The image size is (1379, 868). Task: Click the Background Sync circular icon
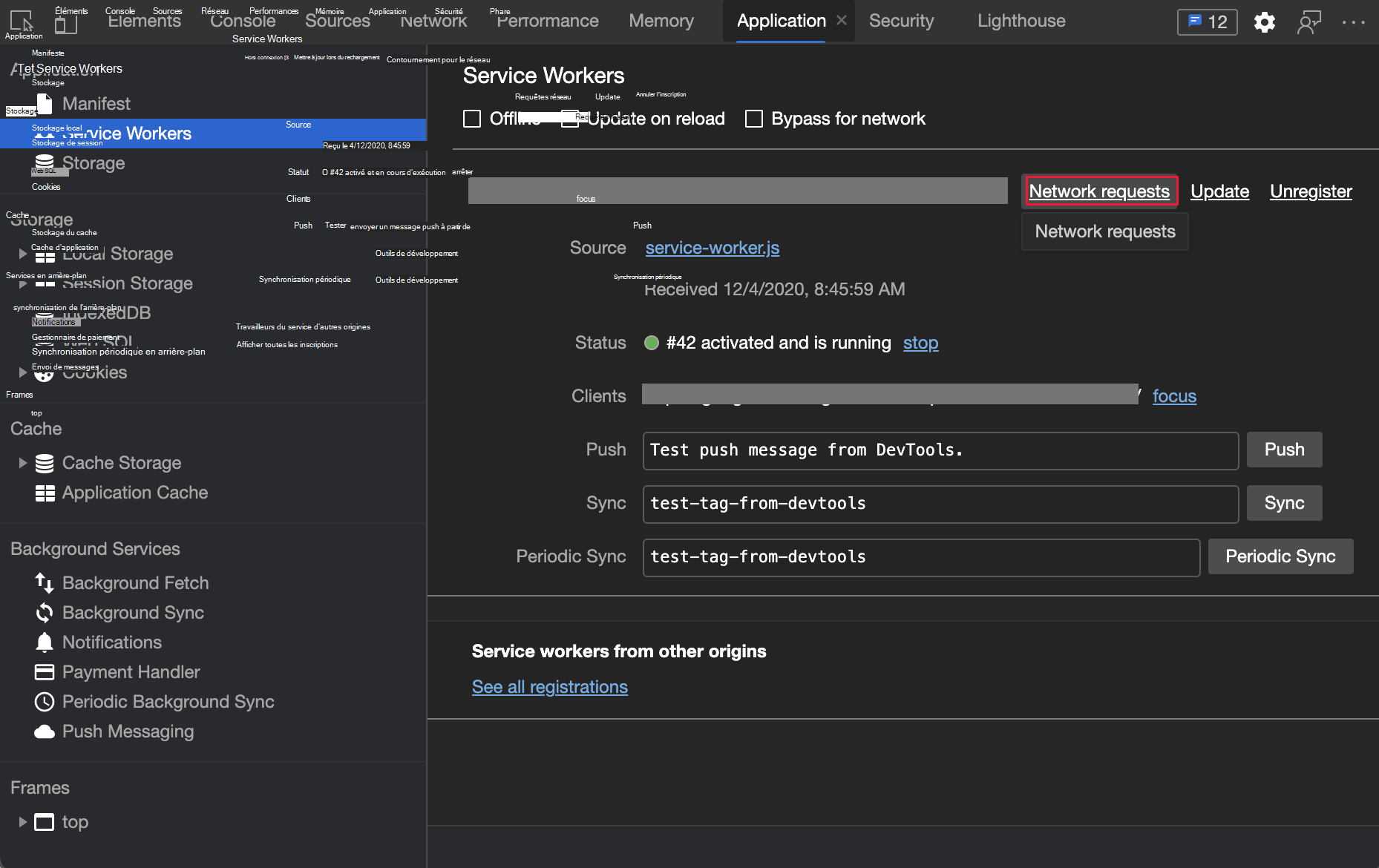pos(45,613)
